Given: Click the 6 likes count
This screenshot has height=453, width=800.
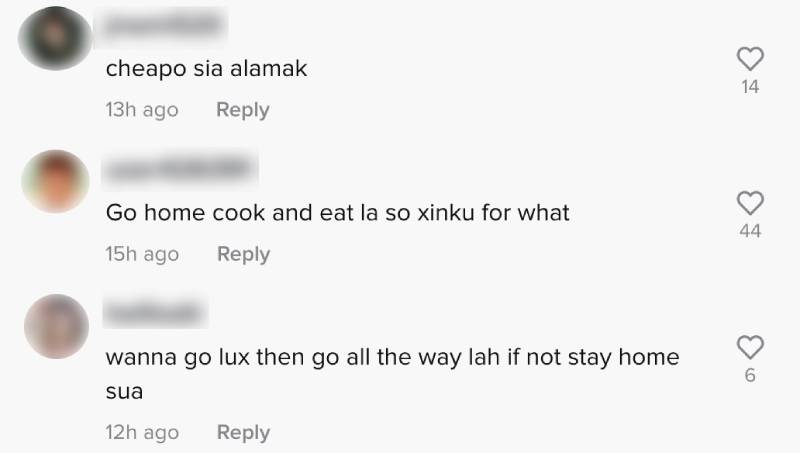Looking at the screenshot, I should pos(750,375).
